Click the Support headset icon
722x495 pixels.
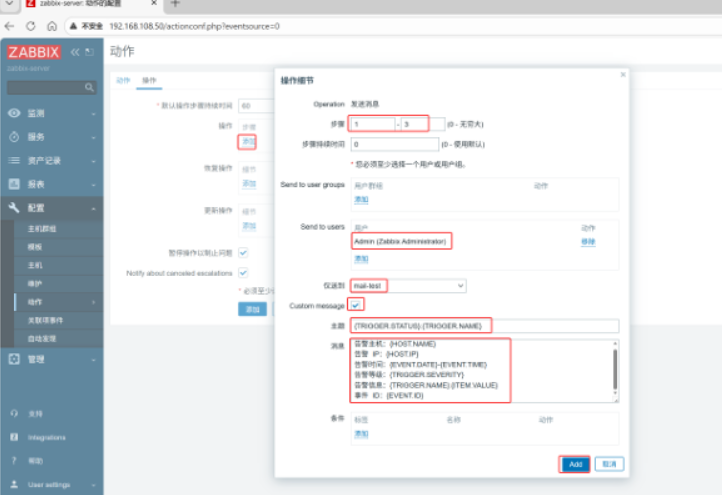[14, 413]
